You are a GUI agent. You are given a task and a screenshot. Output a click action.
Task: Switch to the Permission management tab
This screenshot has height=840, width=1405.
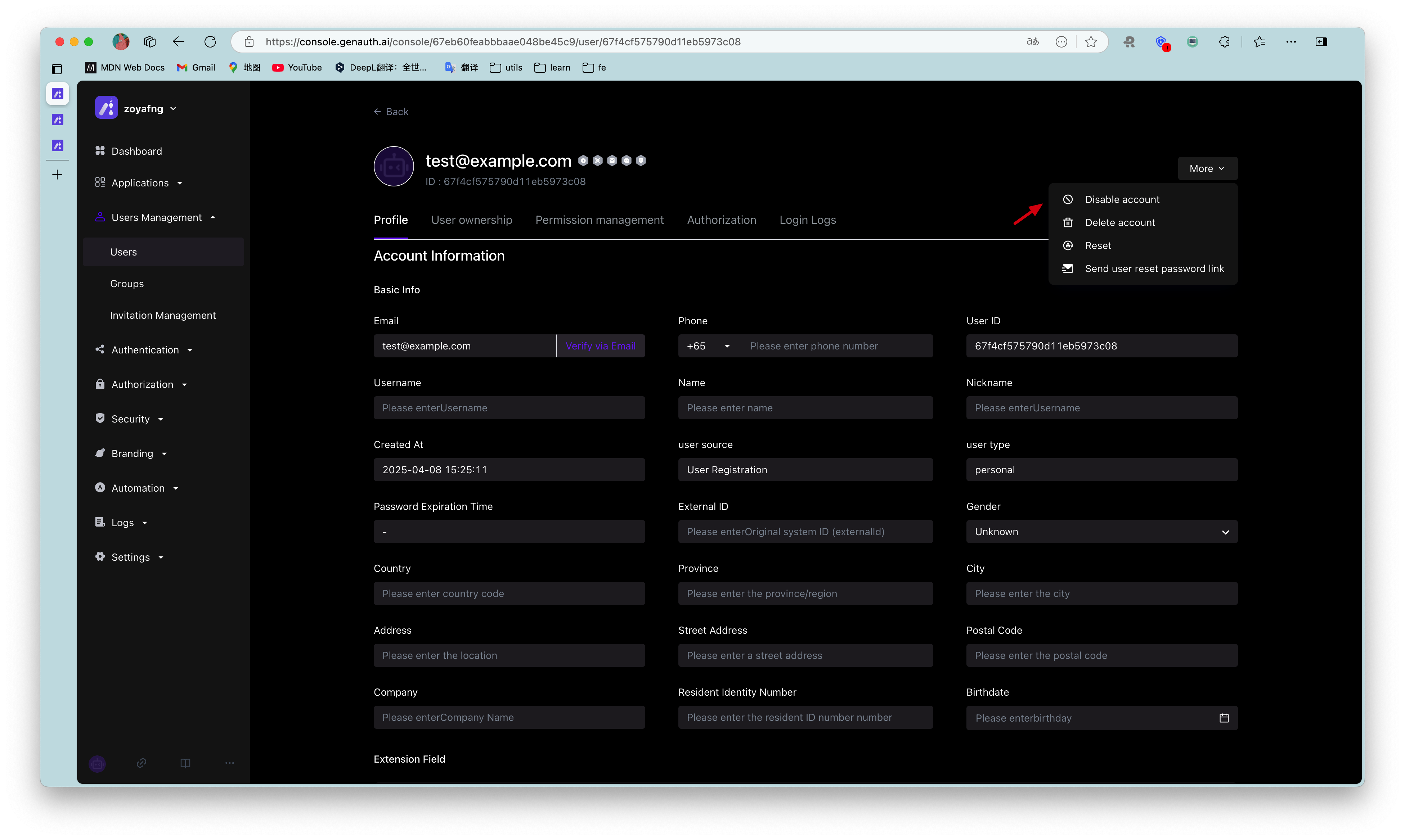click(x=599, y=220)
